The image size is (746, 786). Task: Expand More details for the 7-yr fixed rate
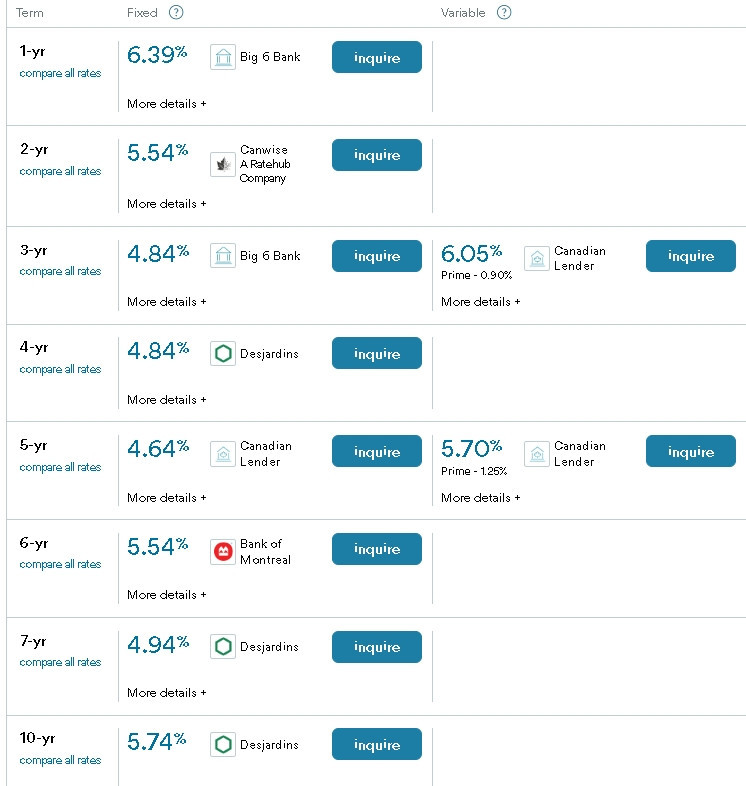tap(166, 693)
